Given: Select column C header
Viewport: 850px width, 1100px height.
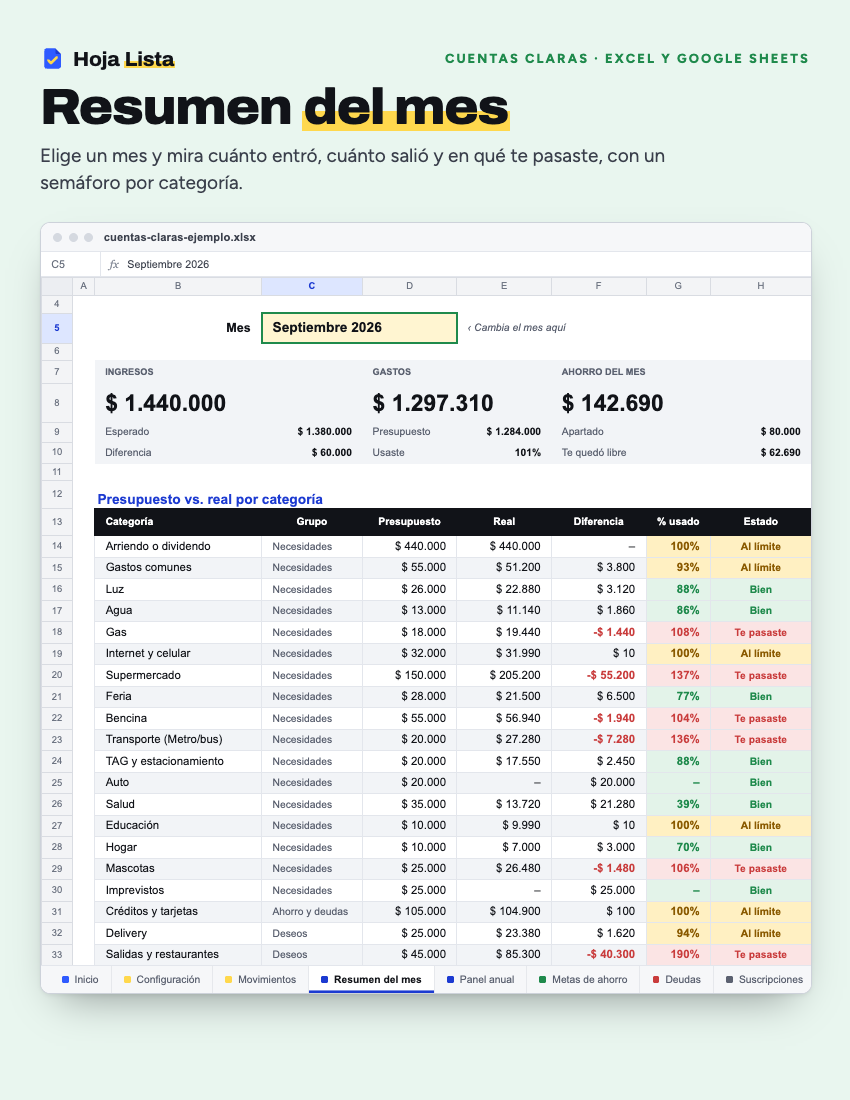Looking at the screenshot, I should pos(311,286).
